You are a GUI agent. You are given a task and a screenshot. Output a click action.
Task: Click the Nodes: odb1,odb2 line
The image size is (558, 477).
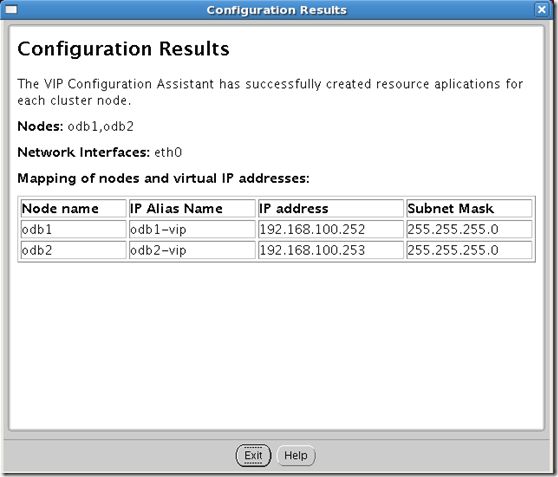tap(75, 126)
